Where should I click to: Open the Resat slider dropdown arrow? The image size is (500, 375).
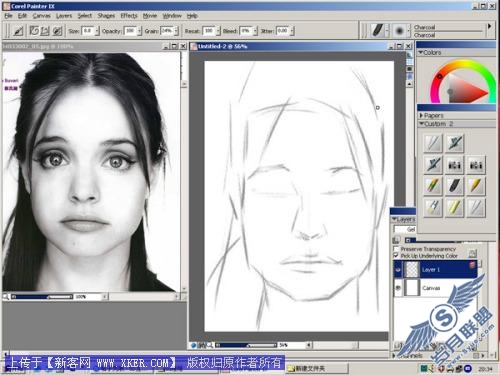218,31
